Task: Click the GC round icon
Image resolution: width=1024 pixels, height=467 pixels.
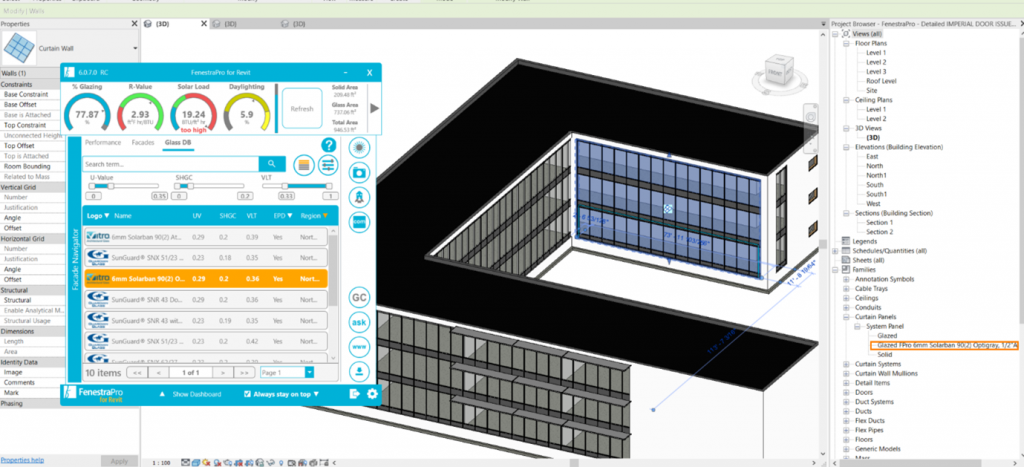Action: click(x=359, y=297)
